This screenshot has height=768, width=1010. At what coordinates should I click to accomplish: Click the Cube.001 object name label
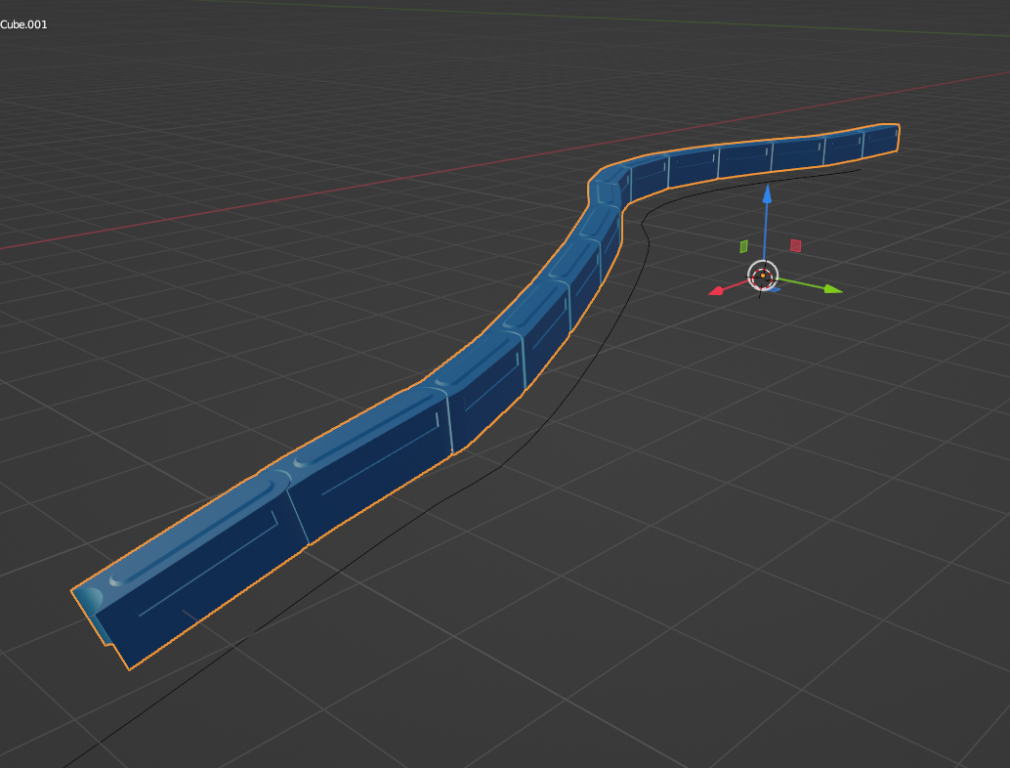coord(23,24)
